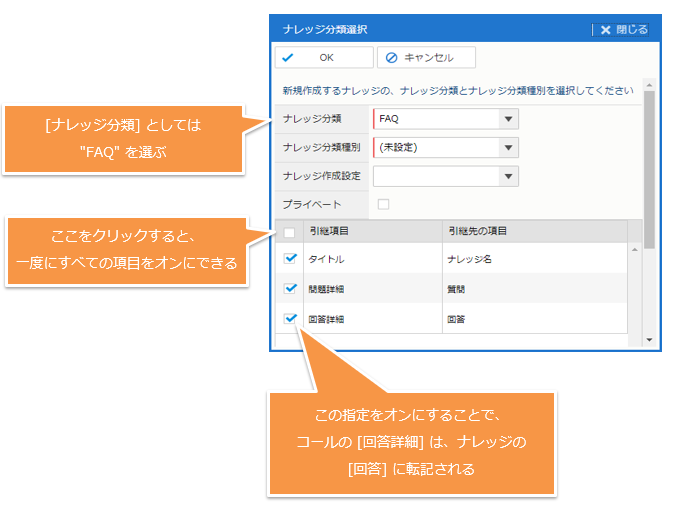Click the ナレッジ分類 field showing FAQ
Viewport: 674px width, 506px height.
tap(435, 120)
